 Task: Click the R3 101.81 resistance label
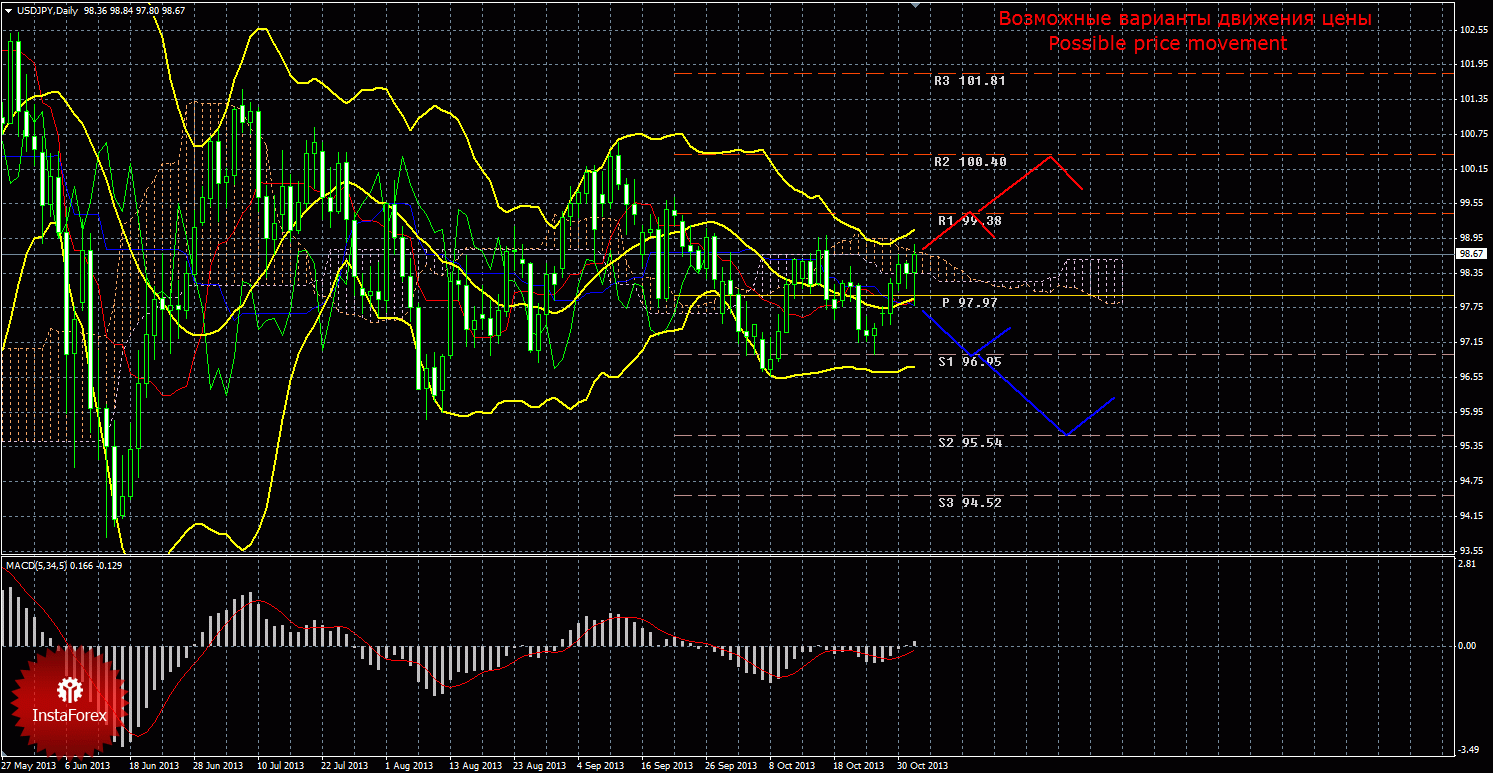coord(968,80)
